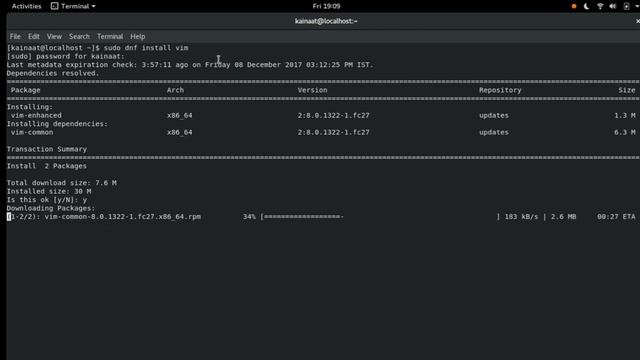Open the Activities overview
The width and height of the screenshot is (640, 360).
[27, 6]
